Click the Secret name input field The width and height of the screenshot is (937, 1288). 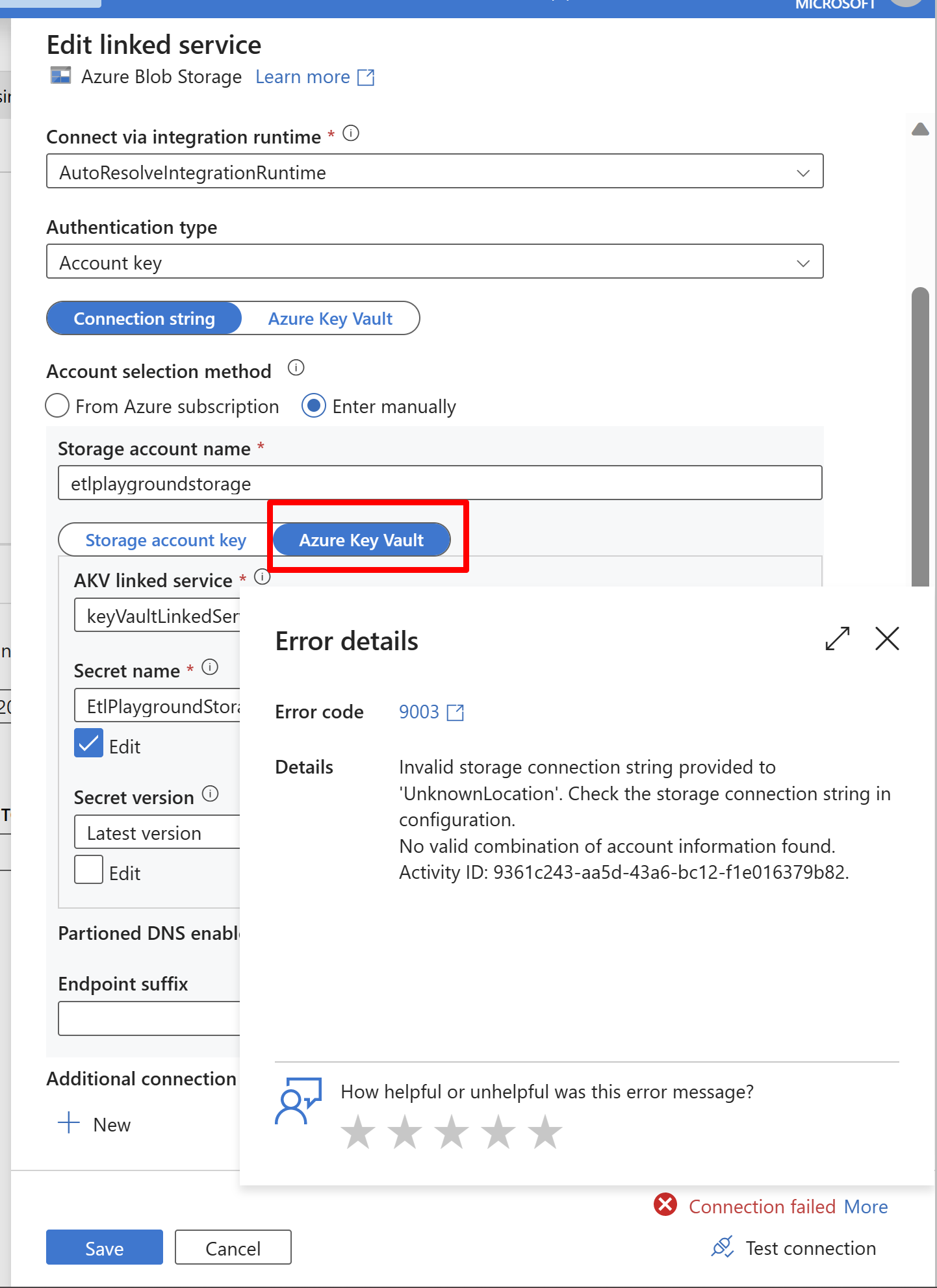click(157, 706)
